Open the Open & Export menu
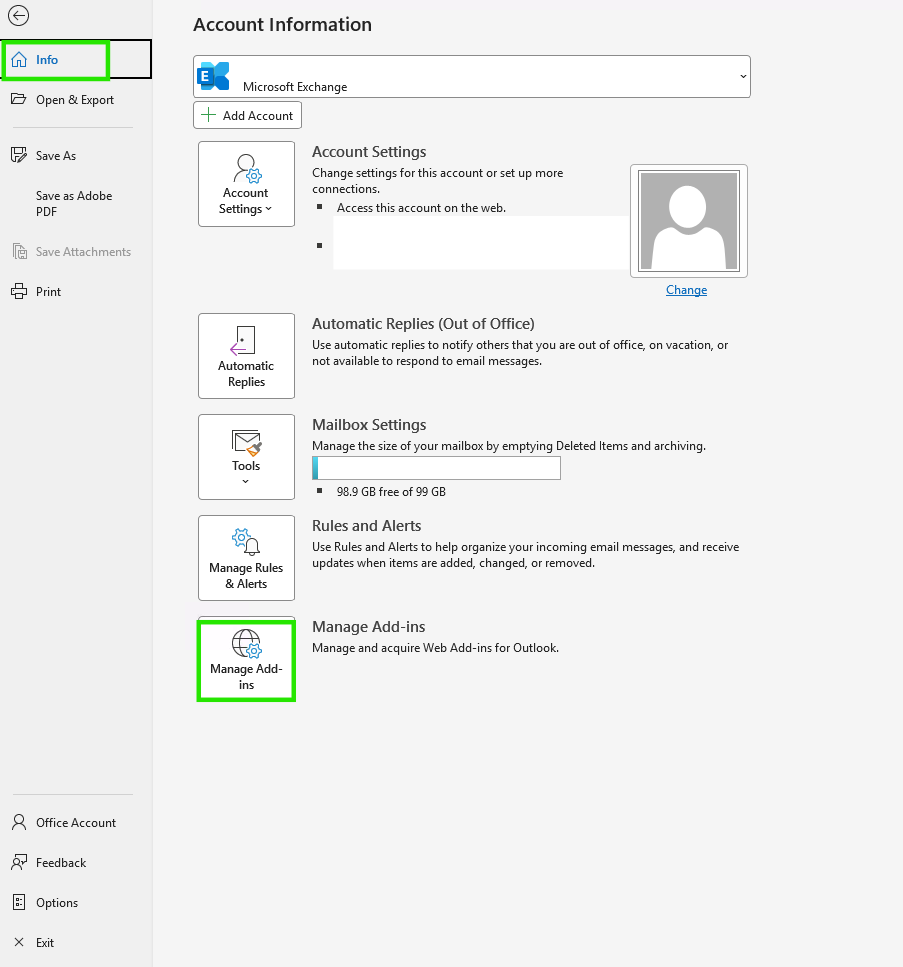 click(x=76, y=99)
